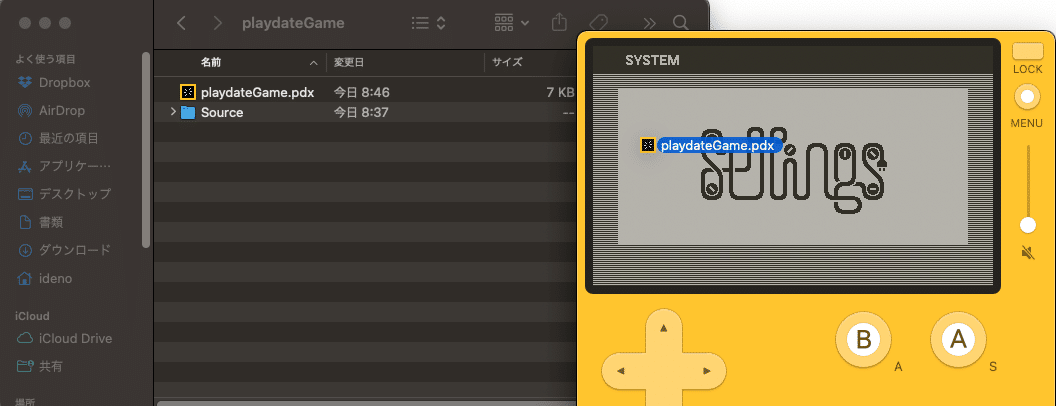The height and width of the screenshot is (406, 1056).
Task: Open Finder search
Action: [681, 23]
